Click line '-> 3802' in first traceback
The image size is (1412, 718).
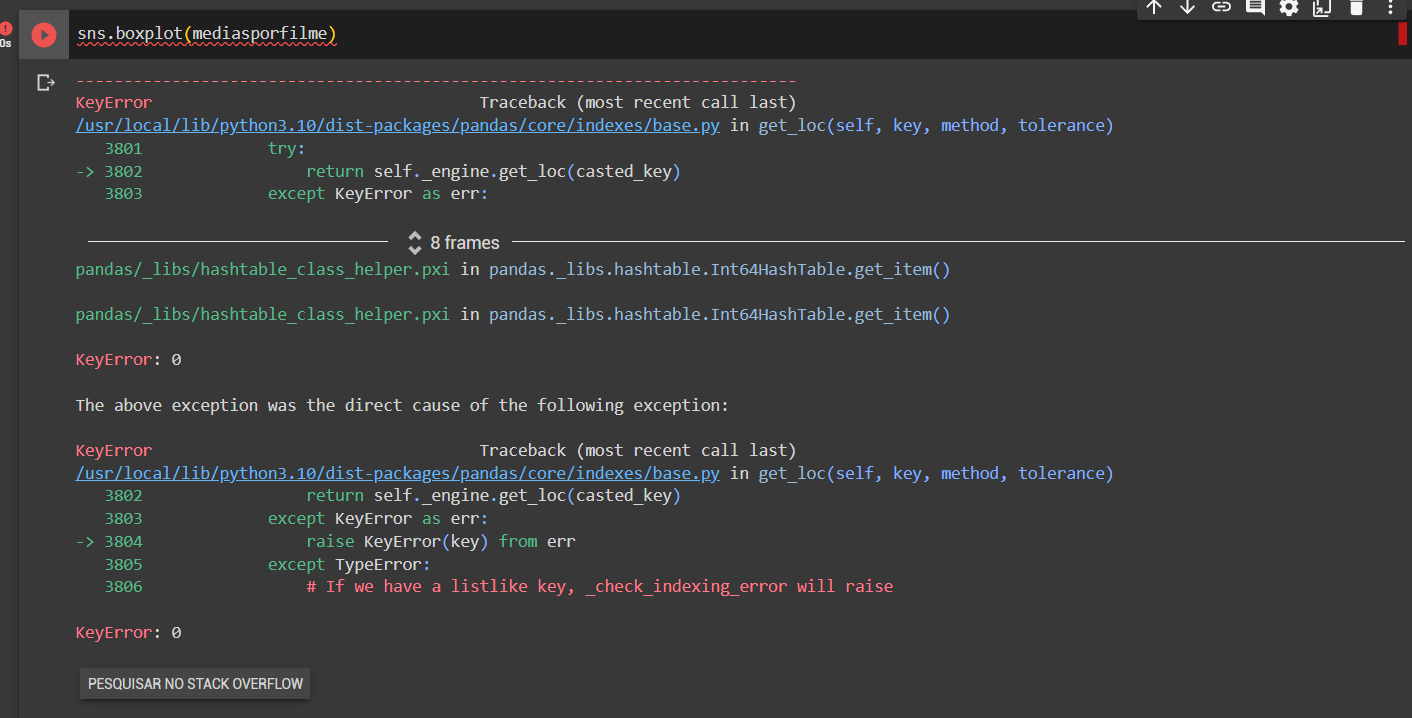point(378,172)
